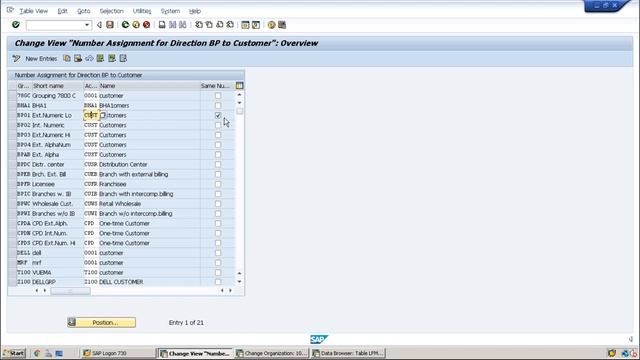This screenshot has height=360, width=640.
Task: Click the green Enter checkmark icon
Action: [16, 25]
